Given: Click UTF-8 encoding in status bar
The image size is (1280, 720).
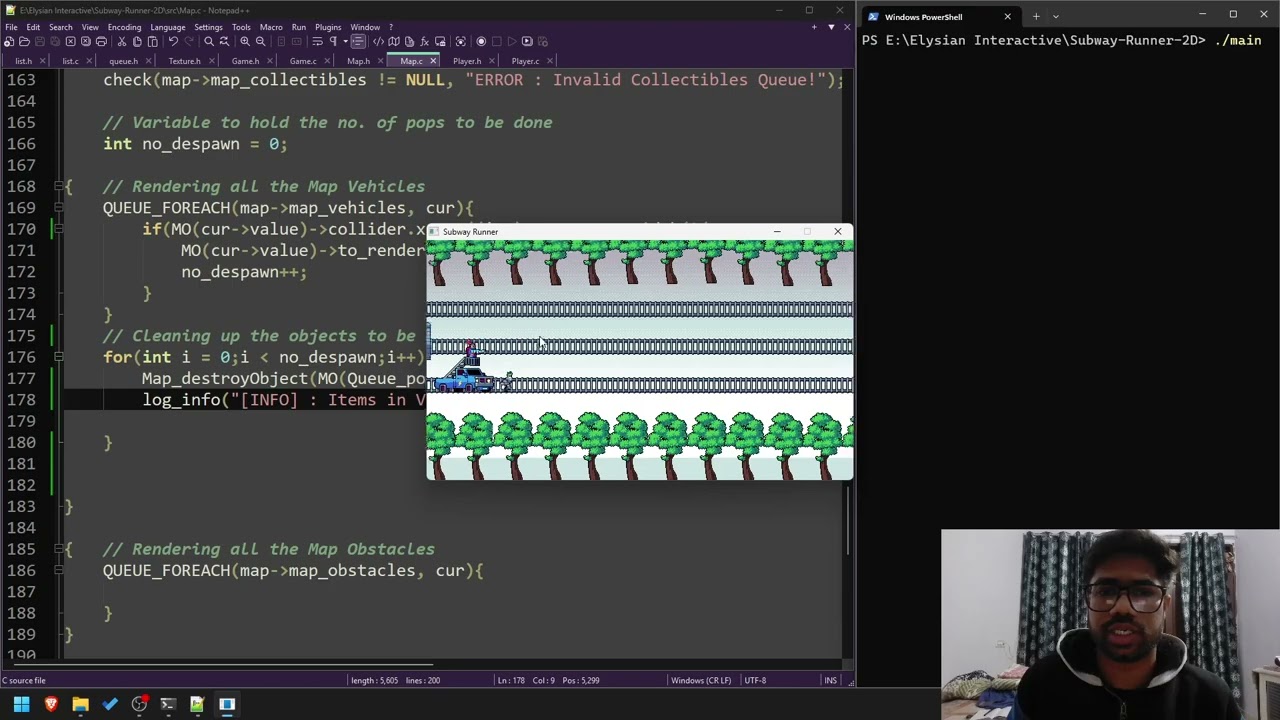Looking at the screenshot, I should point(755,680).
